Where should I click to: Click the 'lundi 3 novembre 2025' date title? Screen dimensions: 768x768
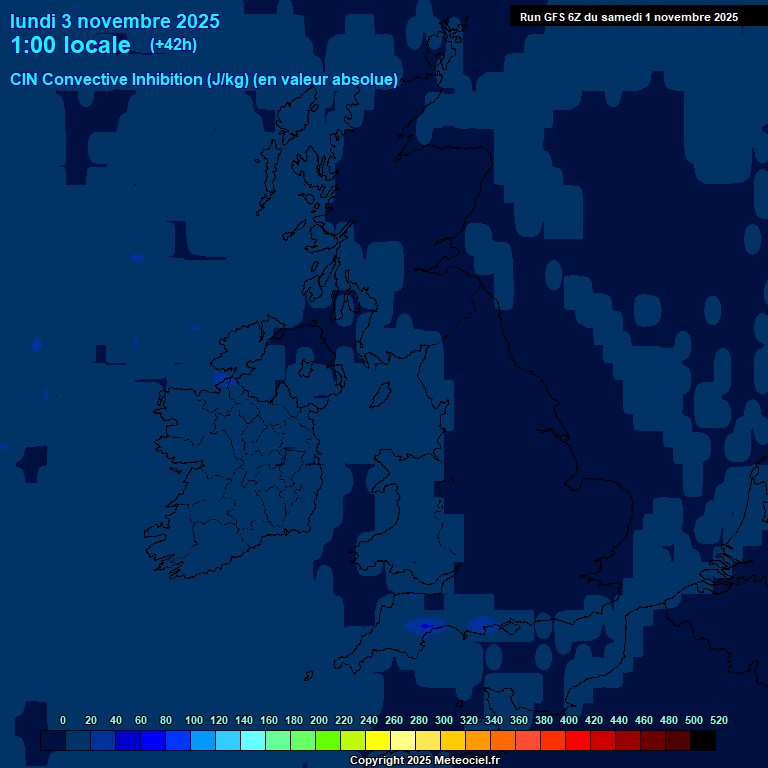click(115, 21)
